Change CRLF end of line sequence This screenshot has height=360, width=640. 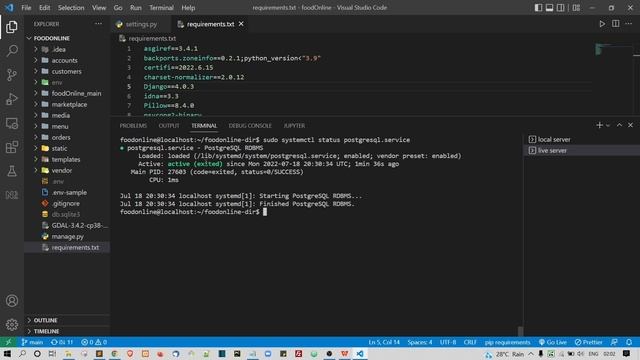click(470, 342)
